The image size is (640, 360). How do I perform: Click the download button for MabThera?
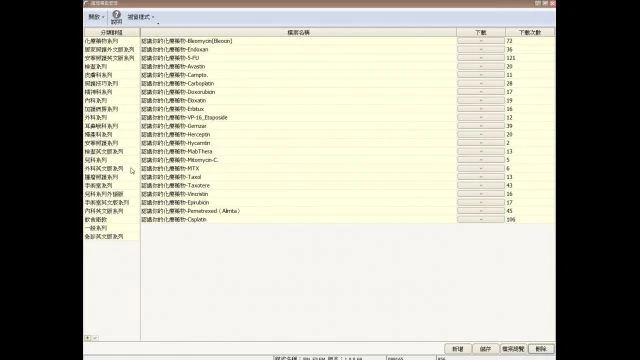481,151
